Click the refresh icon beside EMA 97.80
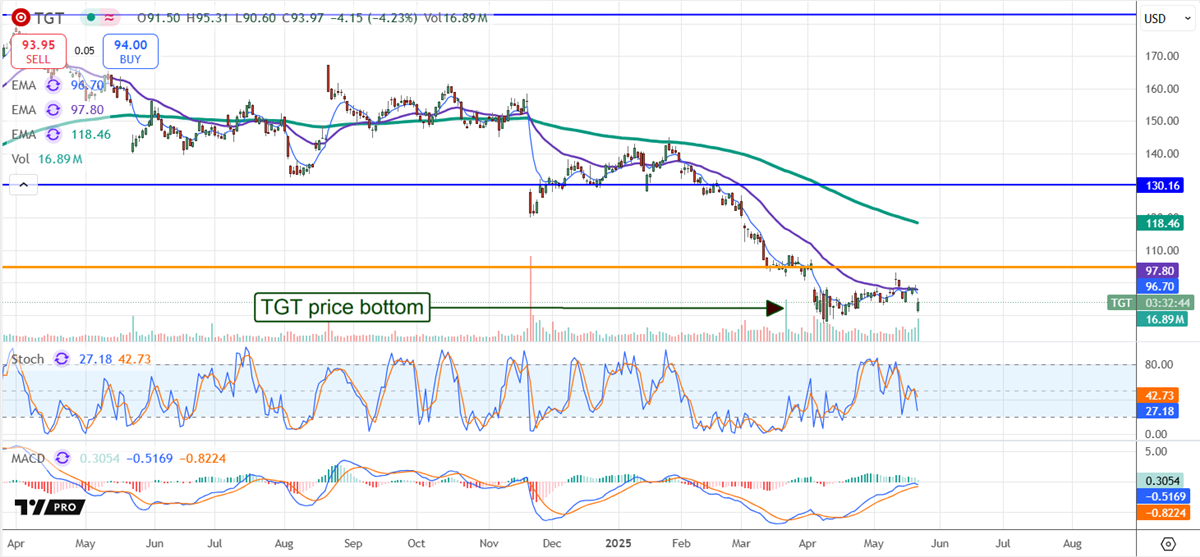1200x557 pixels. coord(54,111)
